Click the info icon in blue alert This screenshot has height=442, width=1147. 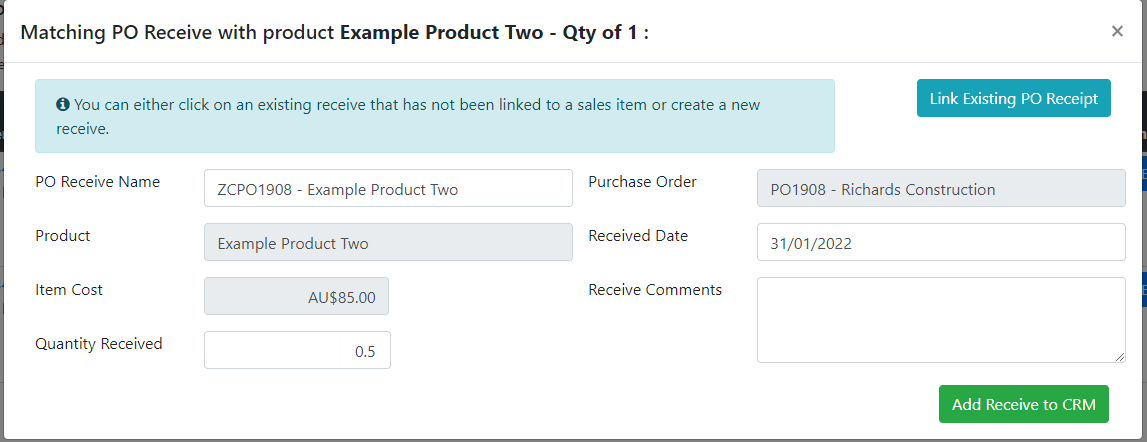pyautogui.click(x=62, y=105)
